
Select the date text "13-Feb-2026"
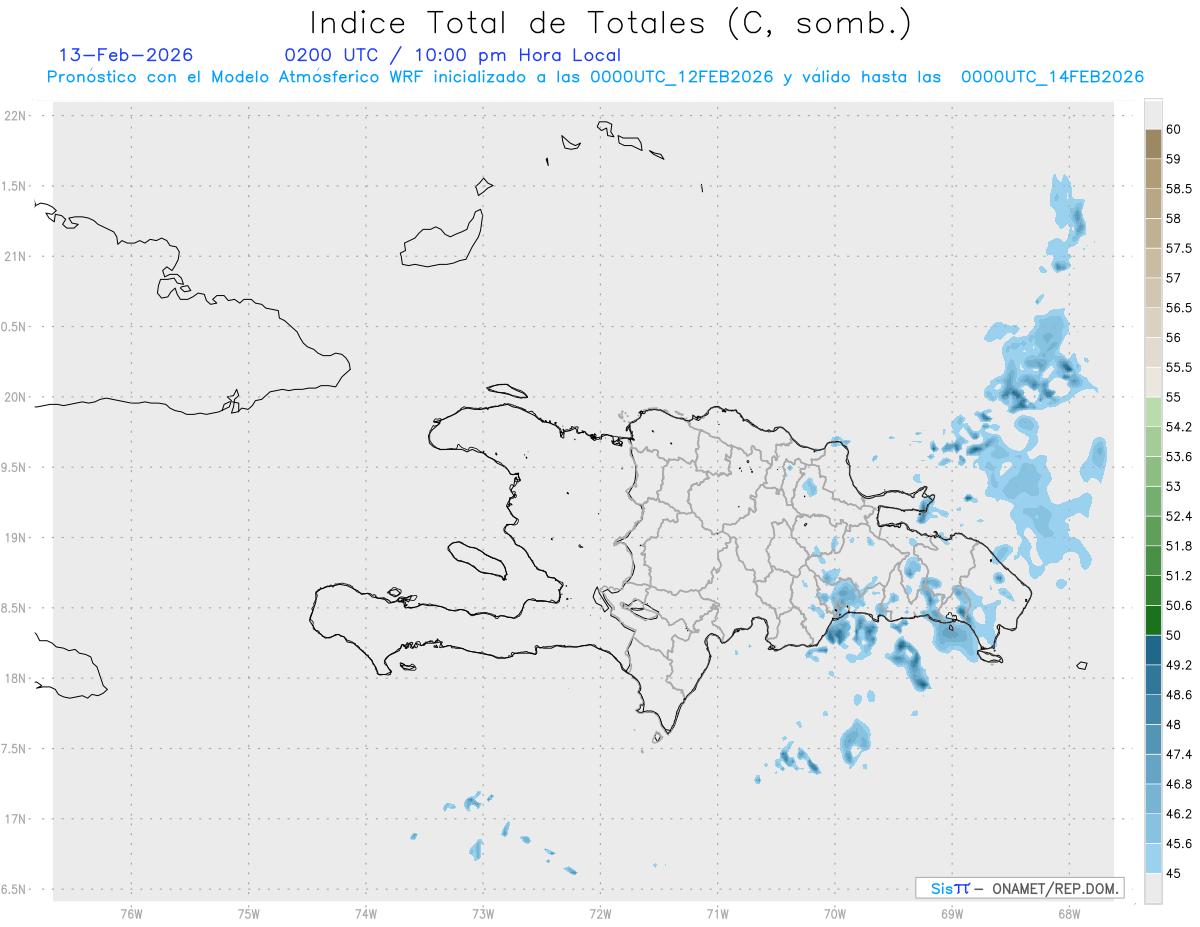[126, 55]
